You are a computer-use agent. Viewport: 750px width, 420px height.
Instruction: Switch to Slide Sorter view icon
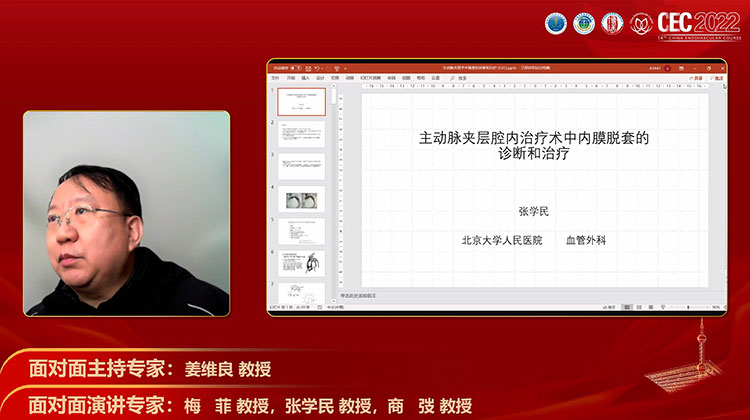click(639, 307)
